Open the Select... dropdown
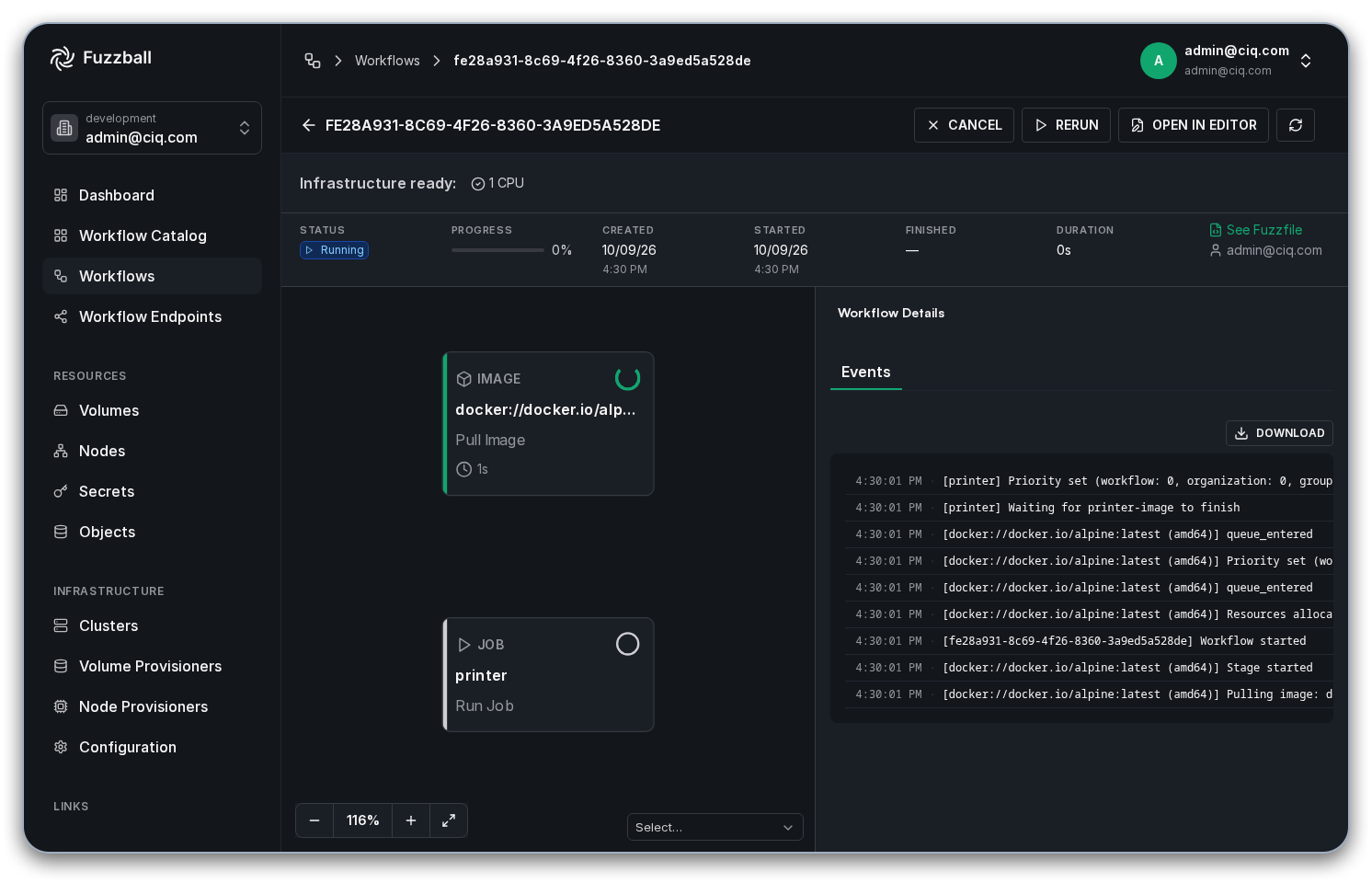This screenshot has width=1372, height=883. pos(715,827)
